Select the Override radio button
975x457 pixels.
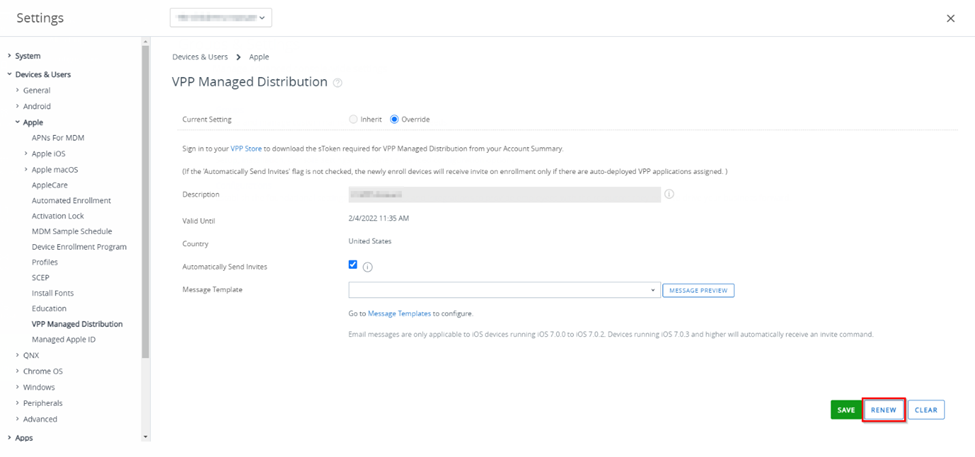click(x=394, y=119)
